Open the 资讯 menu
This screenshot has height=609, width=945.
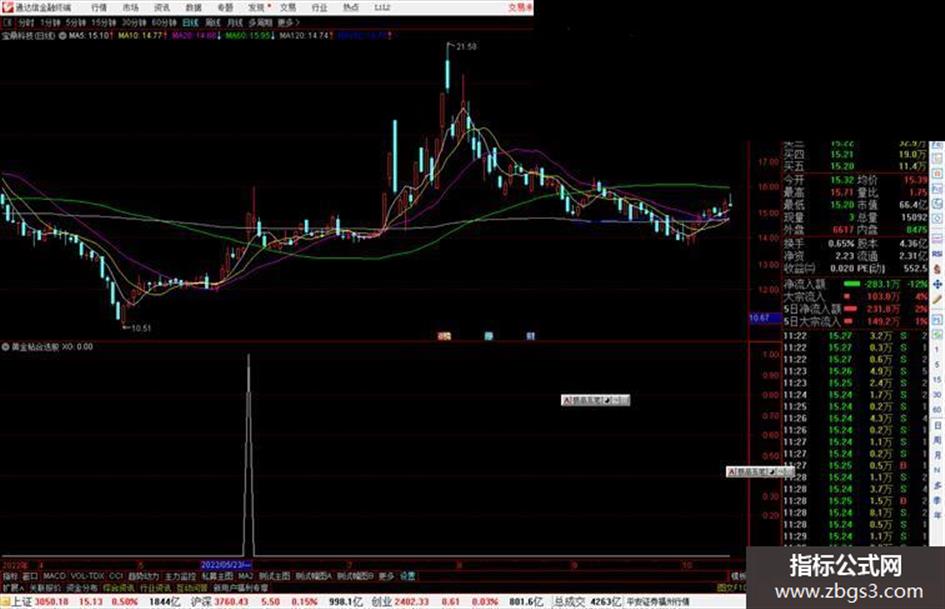point(162,7)
